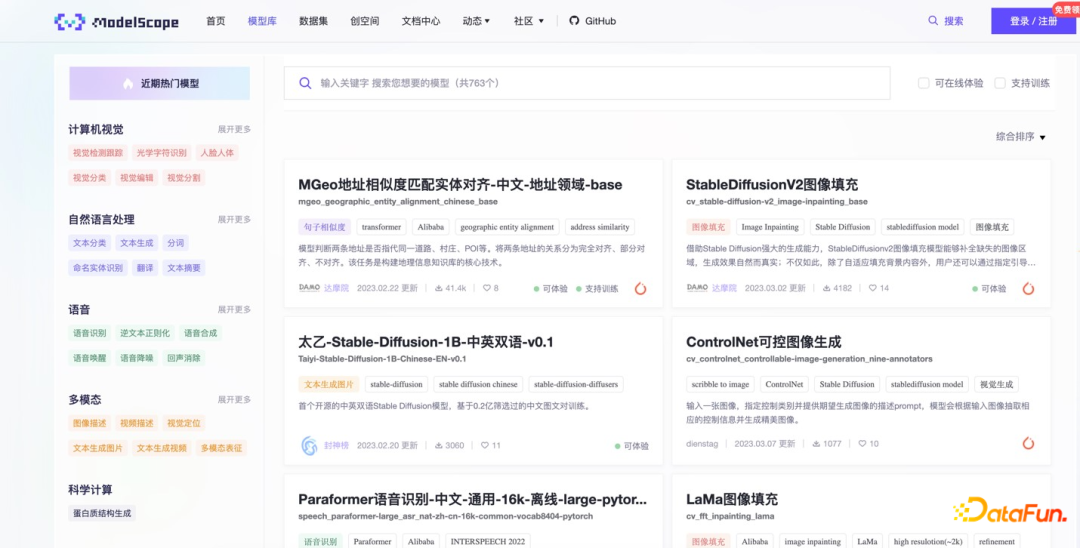Expand more under 多模态
1080x548 pixels.
[234, 399]
